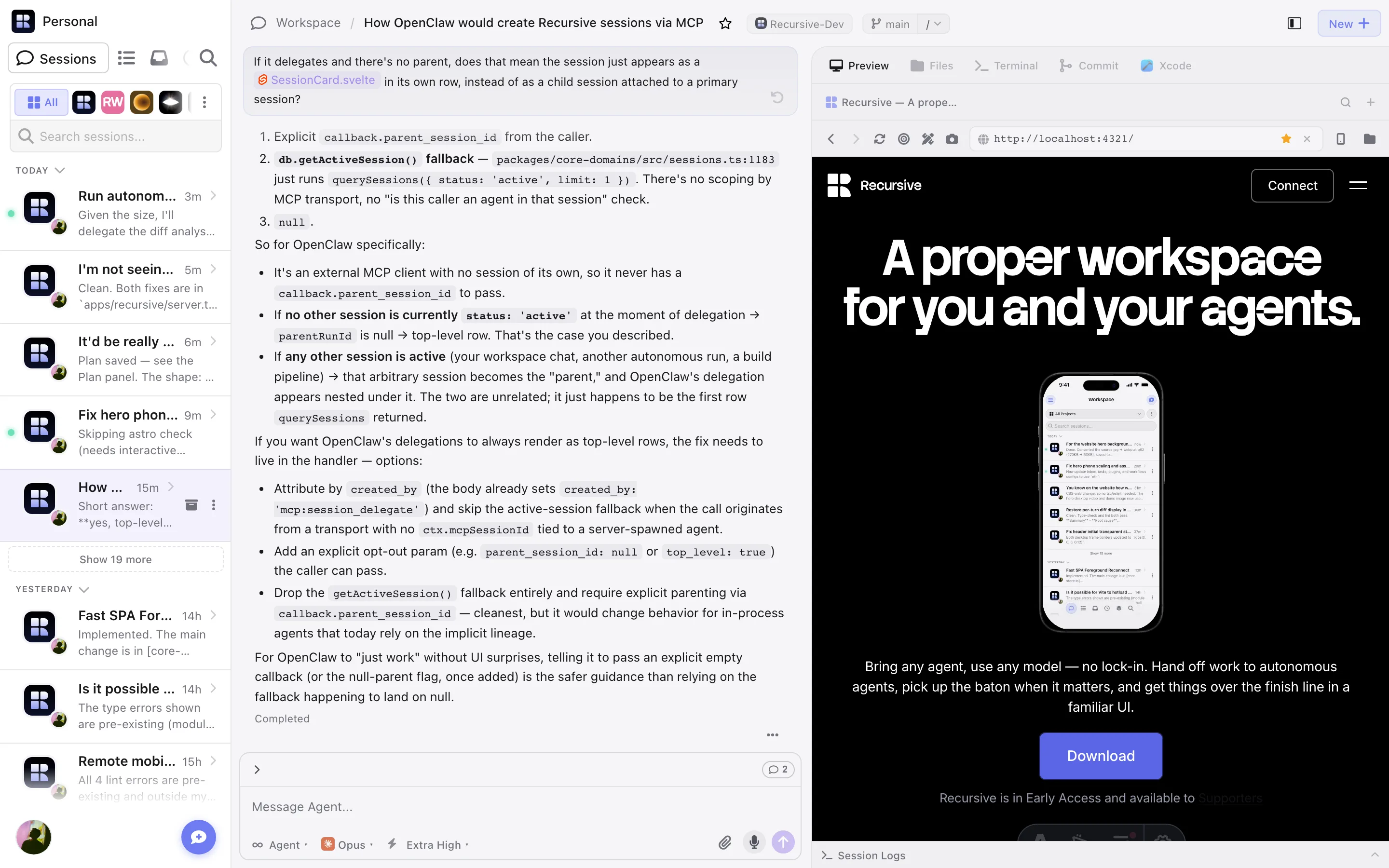Expand the Session Logs panel
Viewport: 1389px width, 868px height.
click(x=1100, y=855)
